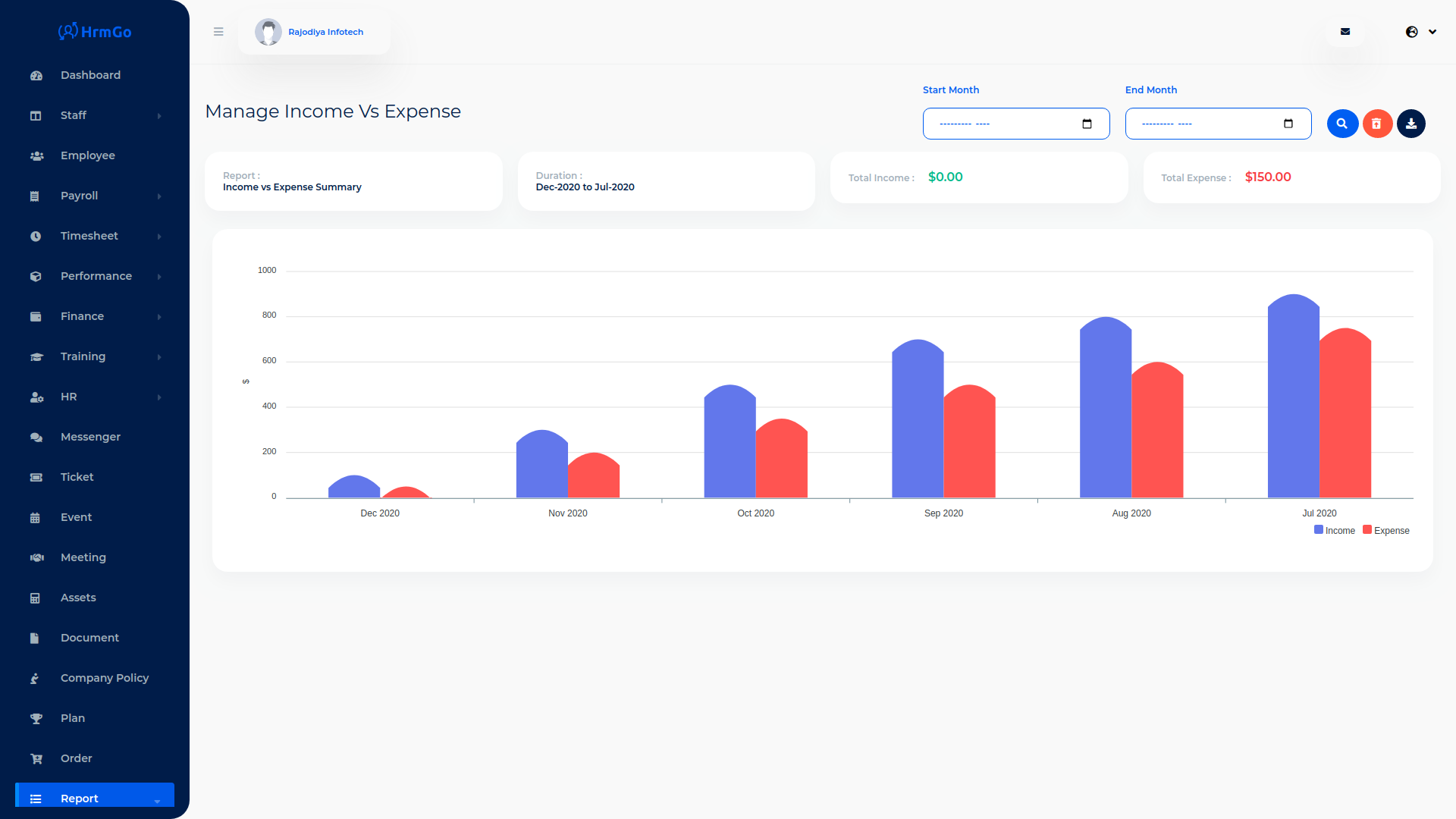Toggle Income series in chart legend
The image size is (1456, 819).
click(1335, 531)
